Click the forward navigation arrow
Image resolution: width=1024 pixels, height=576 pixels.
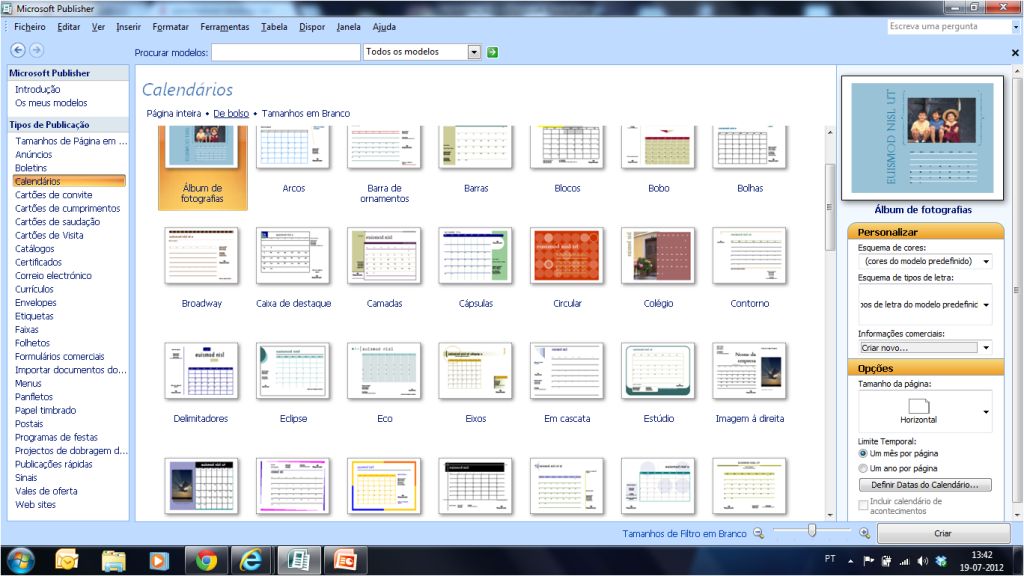37,50
